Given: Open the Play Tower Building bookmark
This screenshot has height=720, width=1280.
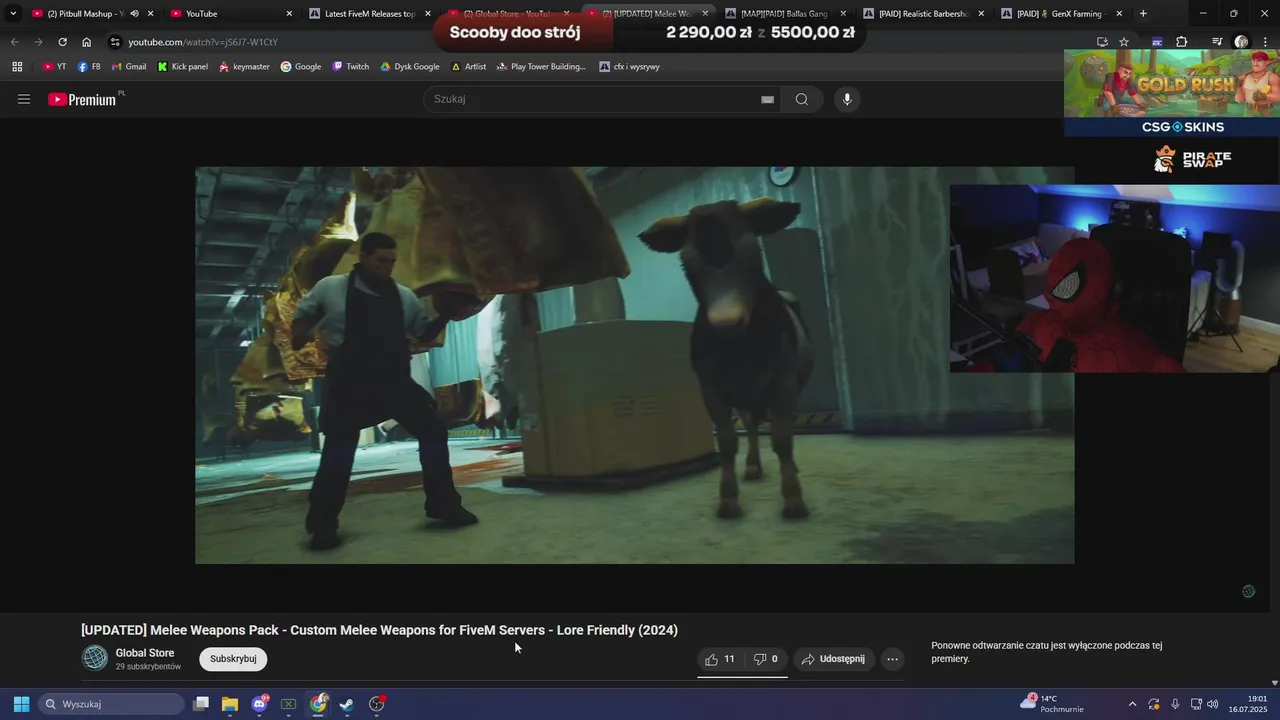Looking at the screenshot, I should [541, 67].
